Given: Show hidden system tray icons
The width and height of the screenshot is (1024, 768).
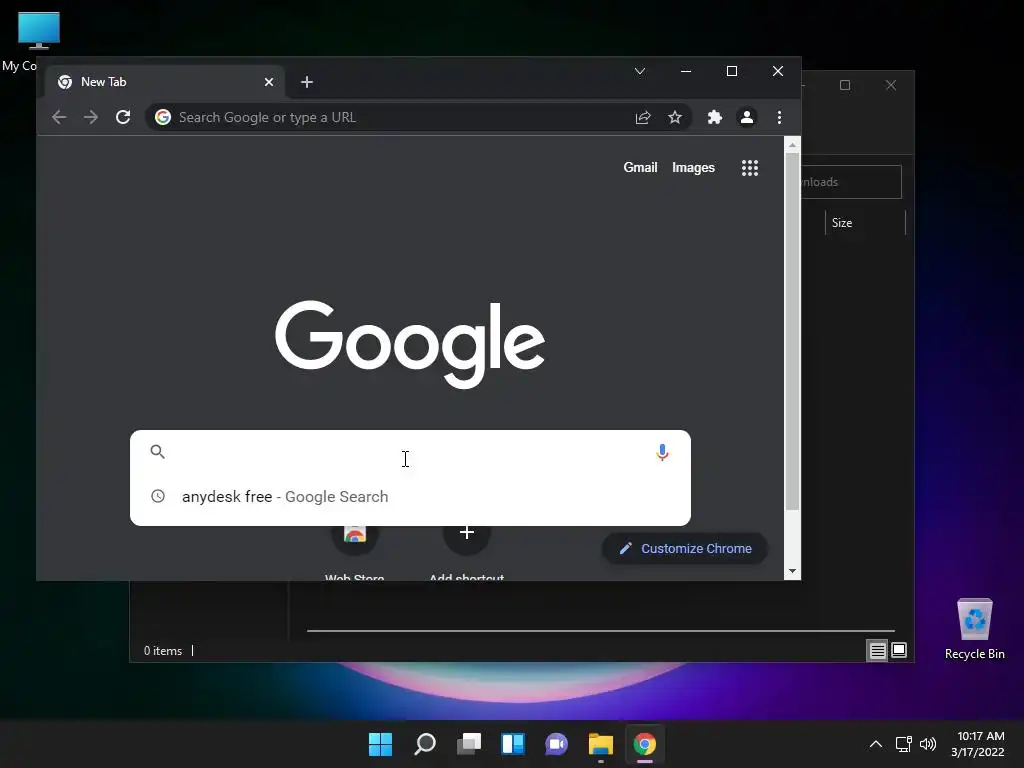Looking at the screenshot, I should (876, 744).
